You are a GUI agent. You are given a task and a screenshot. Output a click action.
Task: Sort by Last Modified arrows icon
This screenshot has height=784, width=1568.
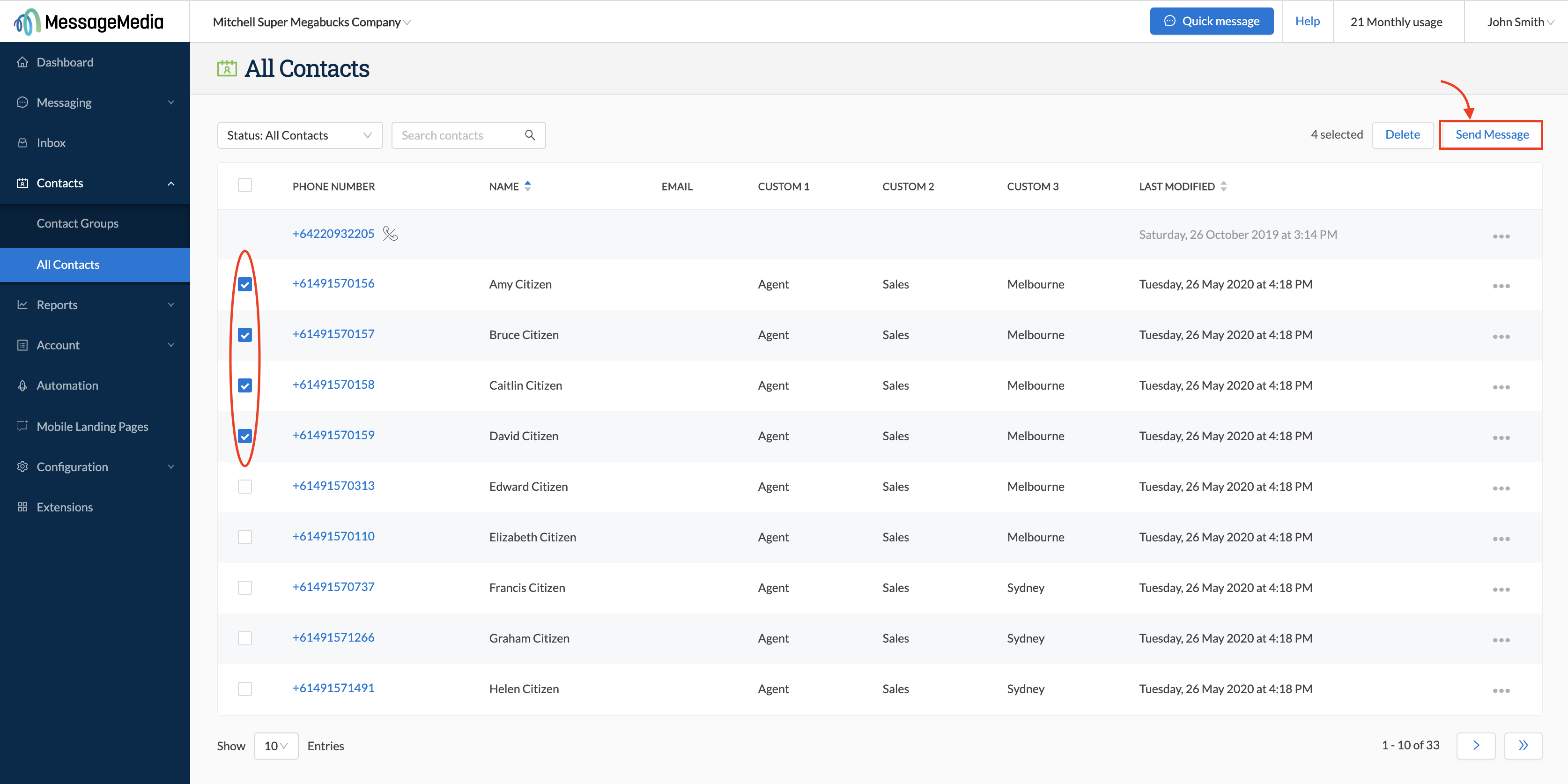1223,186
